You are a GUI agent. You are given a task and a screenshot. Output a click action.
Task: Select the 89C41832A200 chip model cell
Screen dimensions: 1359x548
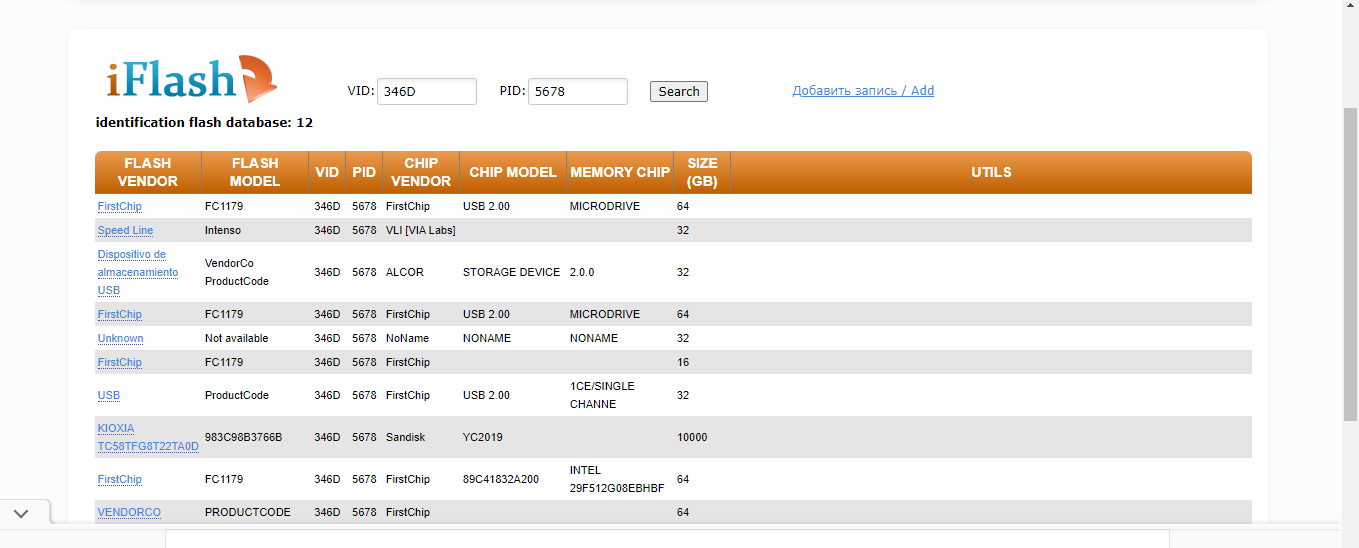tap(501, 479)
